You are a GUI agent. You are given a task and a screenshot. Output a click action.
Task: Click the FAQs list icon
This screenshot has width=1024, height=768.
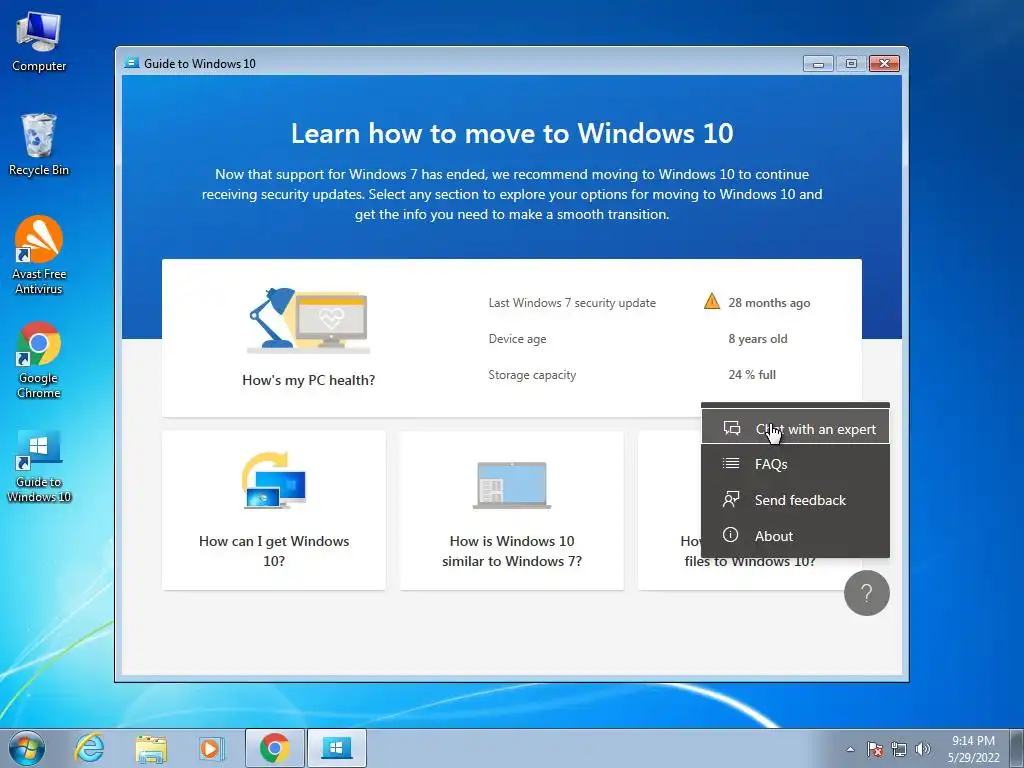731,464
